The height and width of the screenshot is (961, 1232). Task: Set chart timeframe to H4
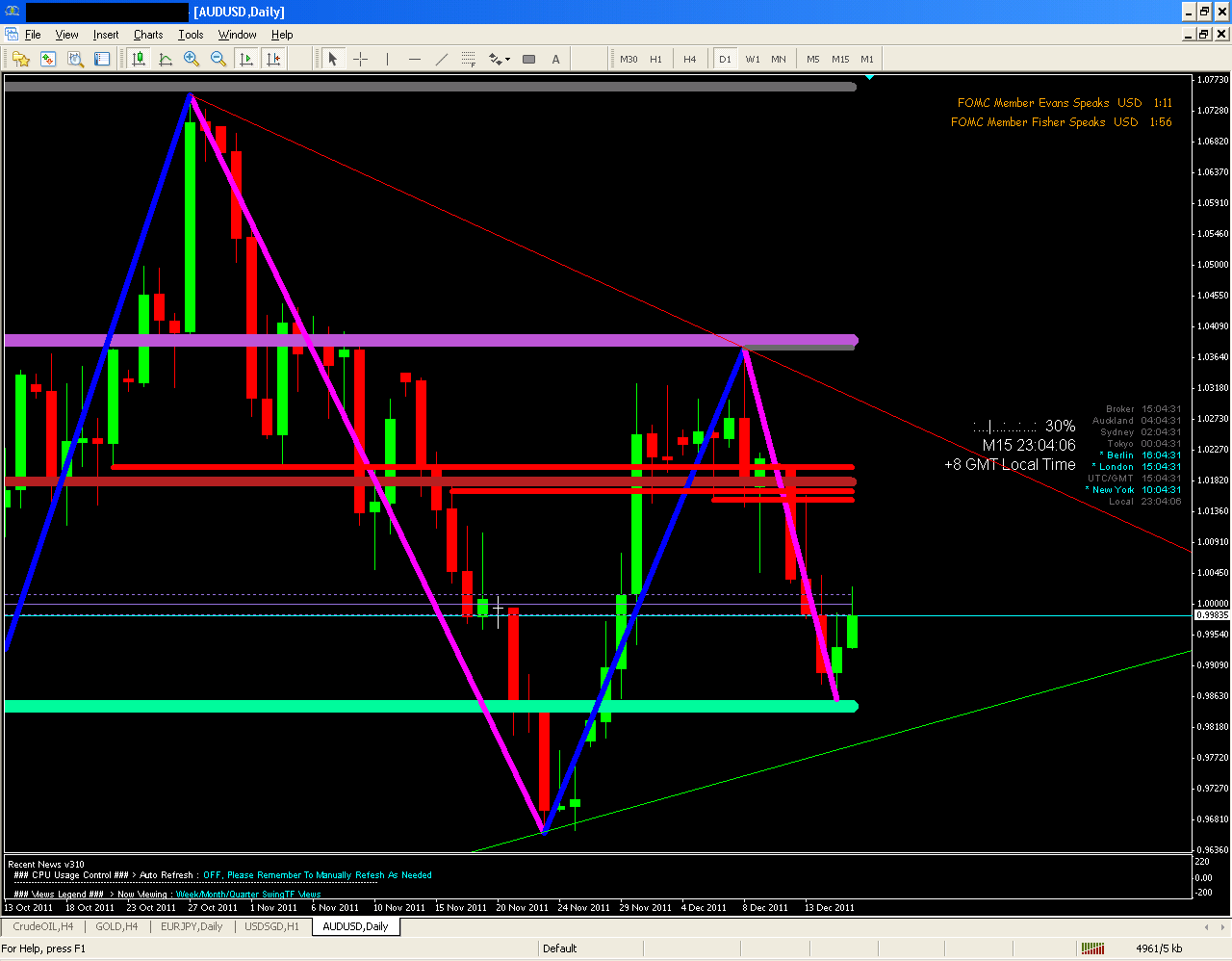click(690, 59)
